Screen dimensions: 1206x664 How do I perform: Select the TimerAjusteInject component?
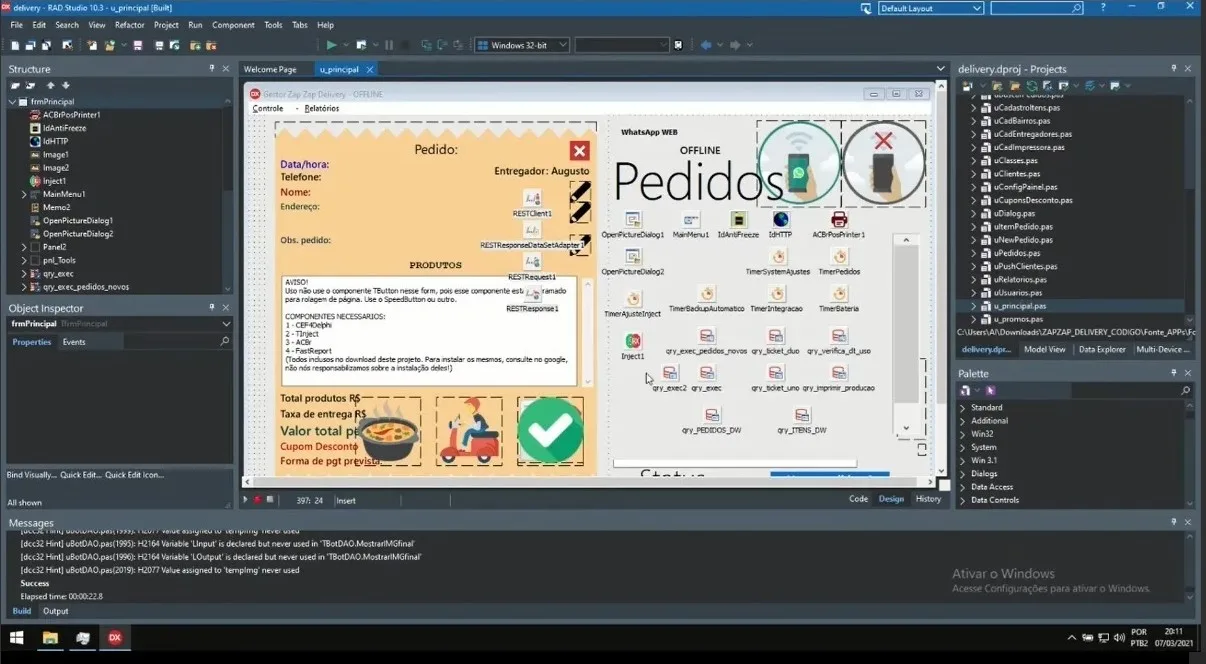tap(633, 298)
